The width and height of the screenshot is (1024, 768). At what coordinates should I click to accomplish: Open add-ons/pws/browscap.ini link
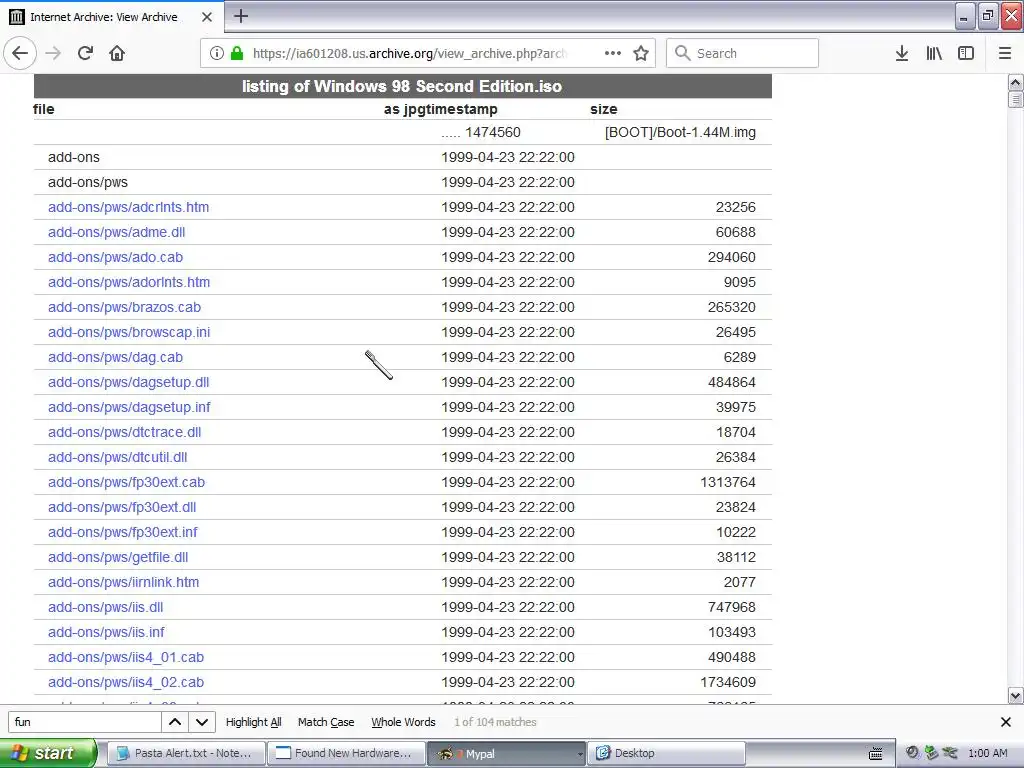pos(129,332)
